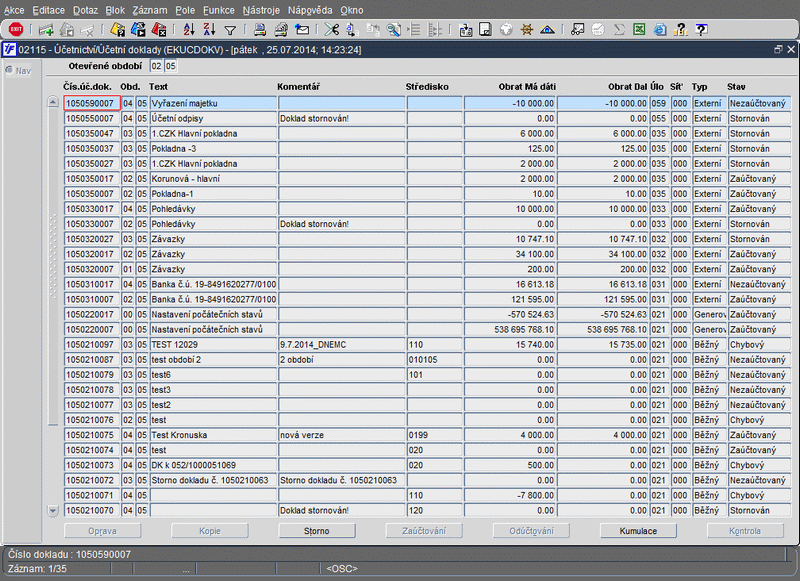Open the Funkce menu
800x581 pixels.
coord(218,8)
